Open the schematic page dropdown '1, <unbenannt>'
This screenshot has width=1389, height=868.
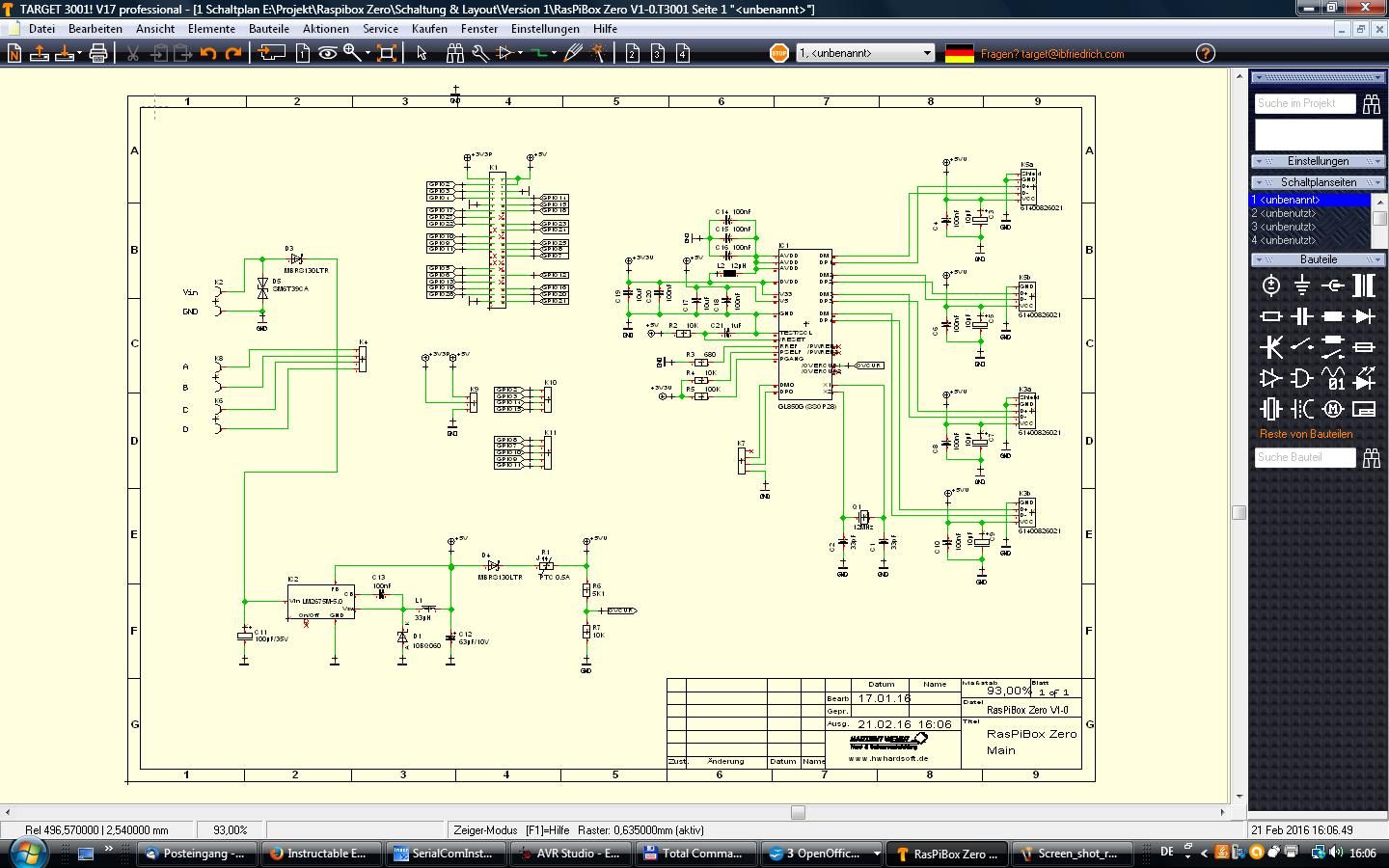click(x=865, y=53)
